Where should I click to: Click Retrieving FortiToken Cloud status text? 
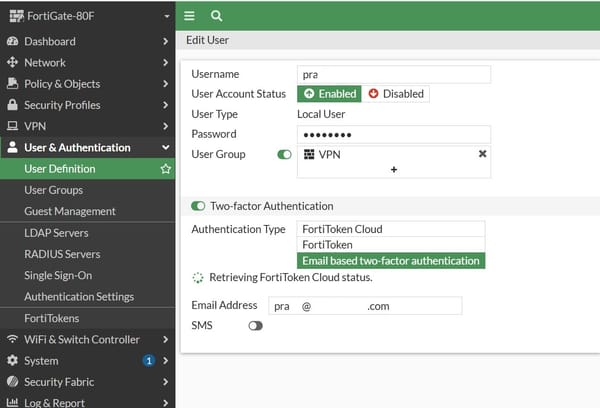coord(291,277)
